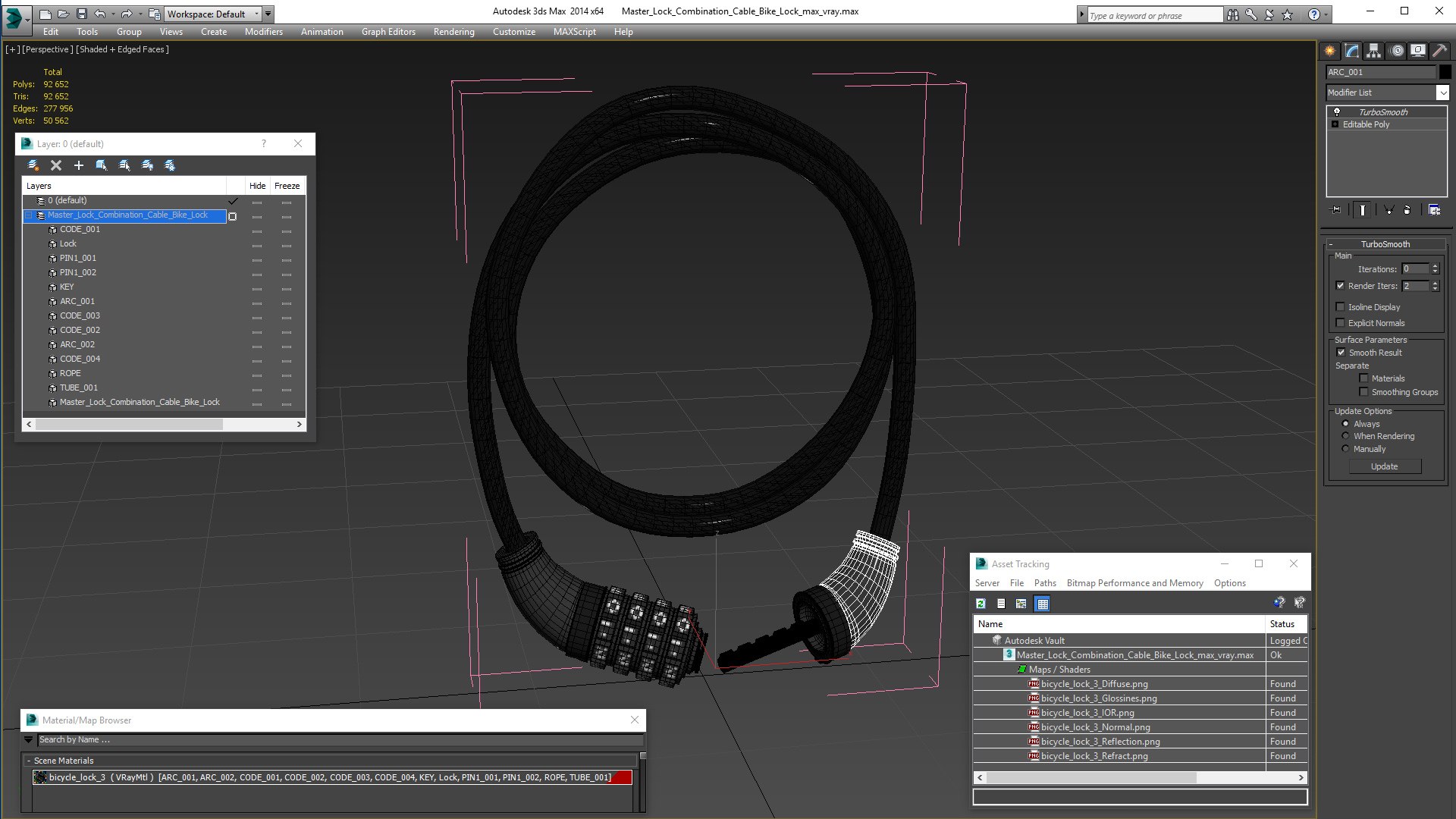This screenshot has height=819, width=1456.
Task: Click the grid view icon in Asset Tracking
Action: (1043, 603)
